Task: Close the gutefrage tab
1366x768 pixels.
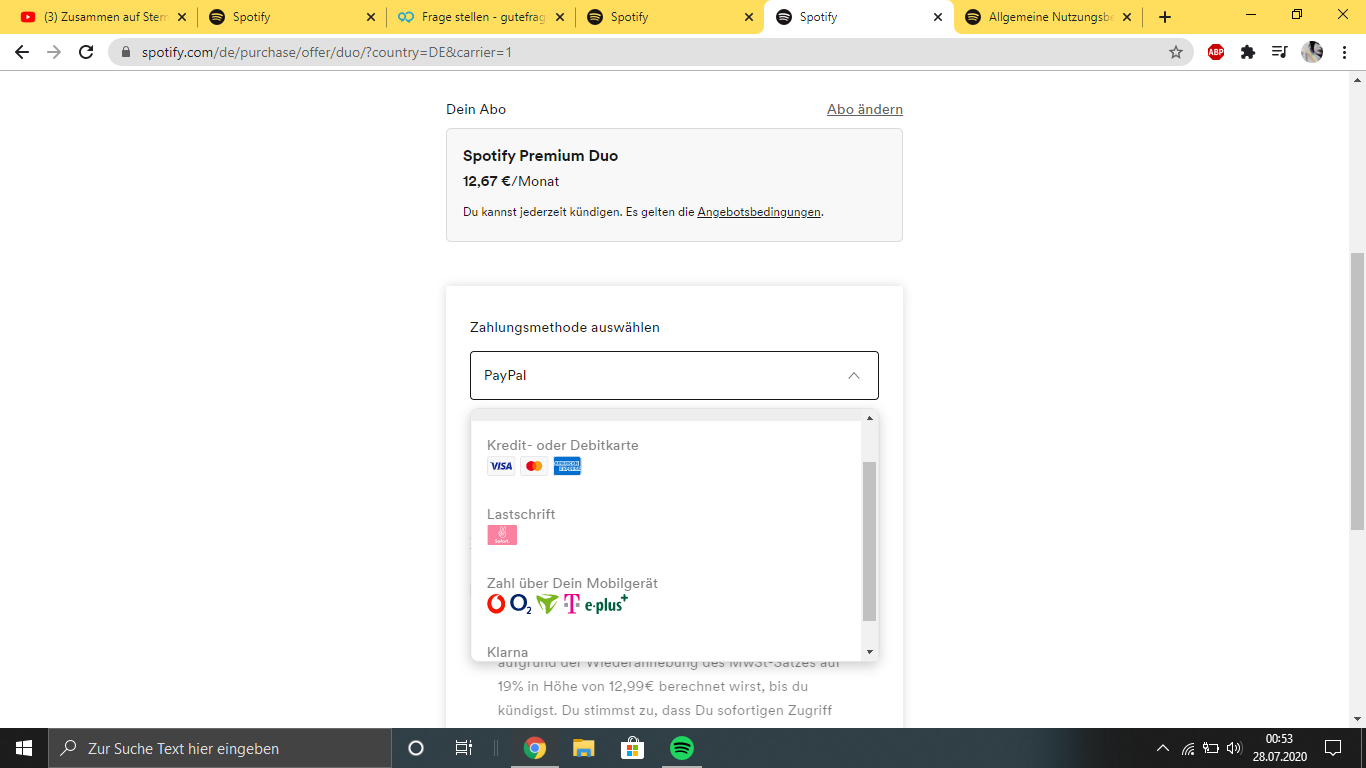Action: pyautogui.click(x=560, y=17)
